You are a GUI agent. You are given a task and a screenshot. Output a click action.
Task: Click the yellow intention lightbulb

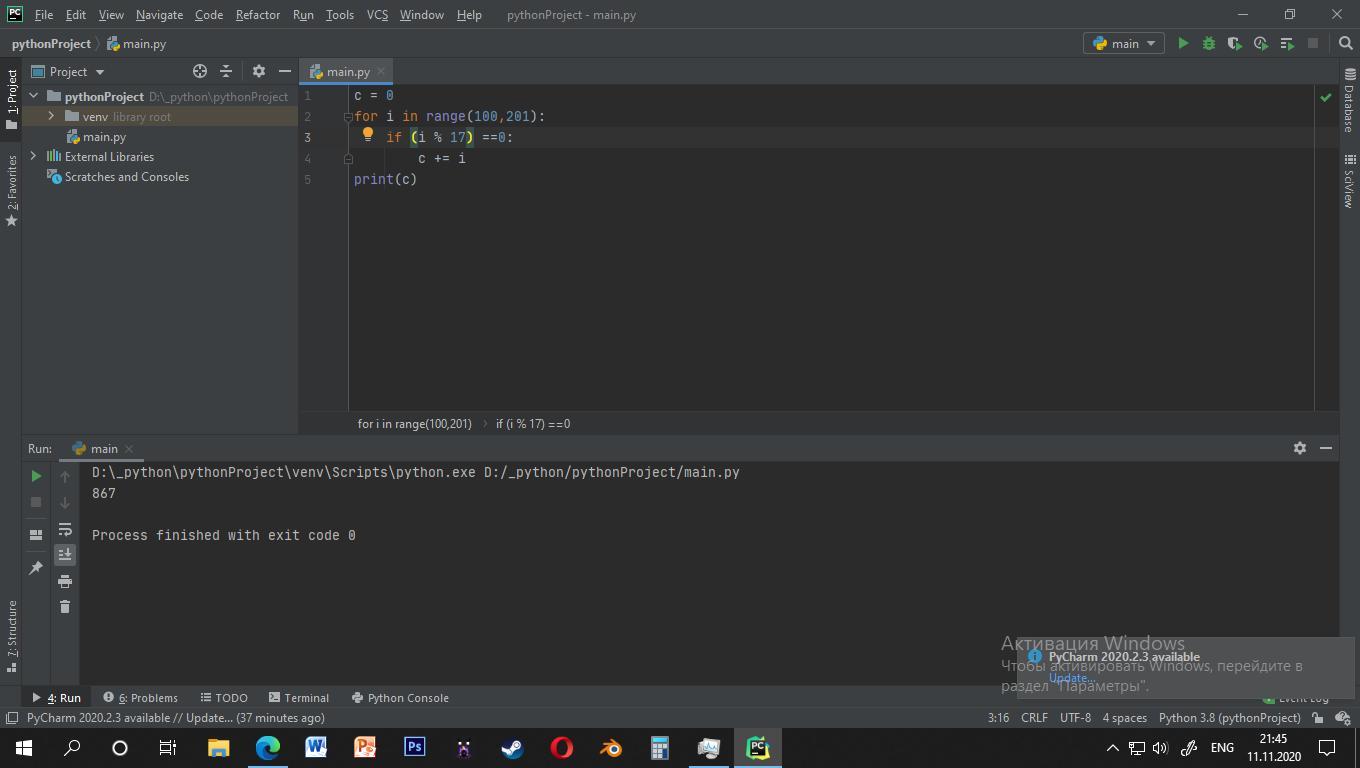[x=367, y=135]
